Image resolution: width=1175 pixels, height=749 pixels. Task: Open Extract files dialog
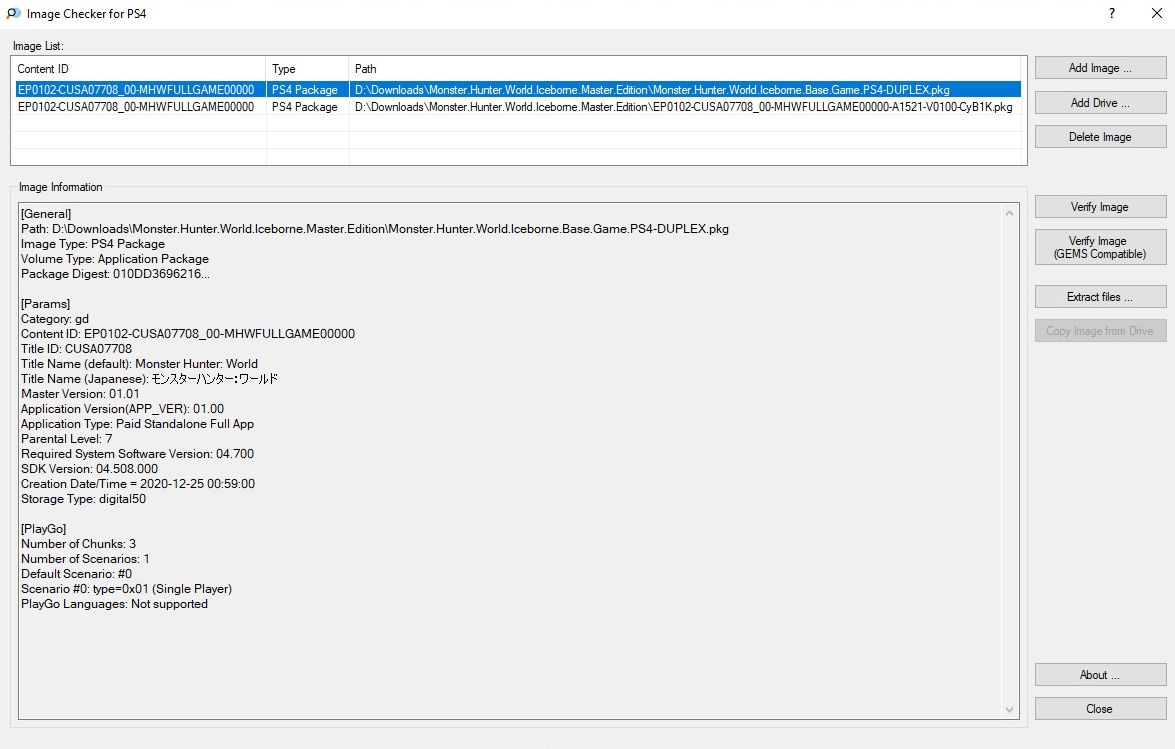[1100, 297]
